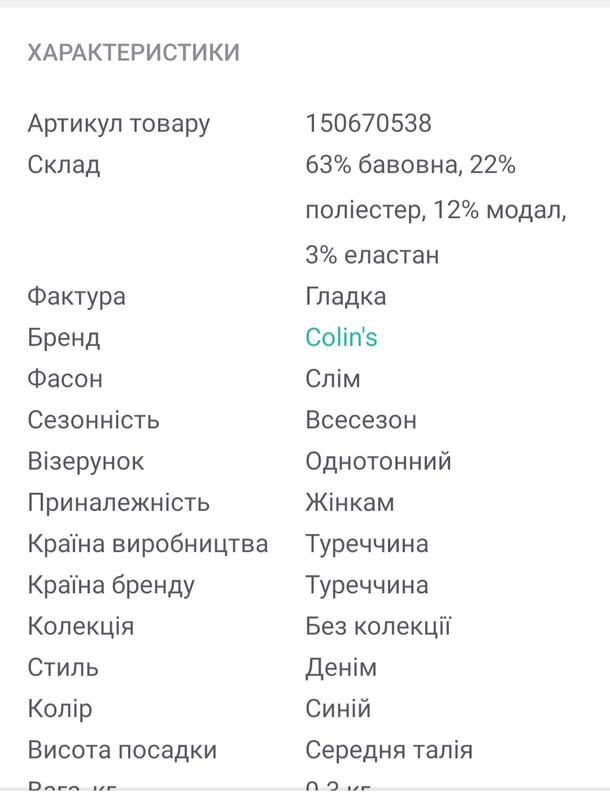Image resolution: width=610 pixels, height=800 pixels.
Task: Click the Стиль value Денім
Action: [341, 668]
